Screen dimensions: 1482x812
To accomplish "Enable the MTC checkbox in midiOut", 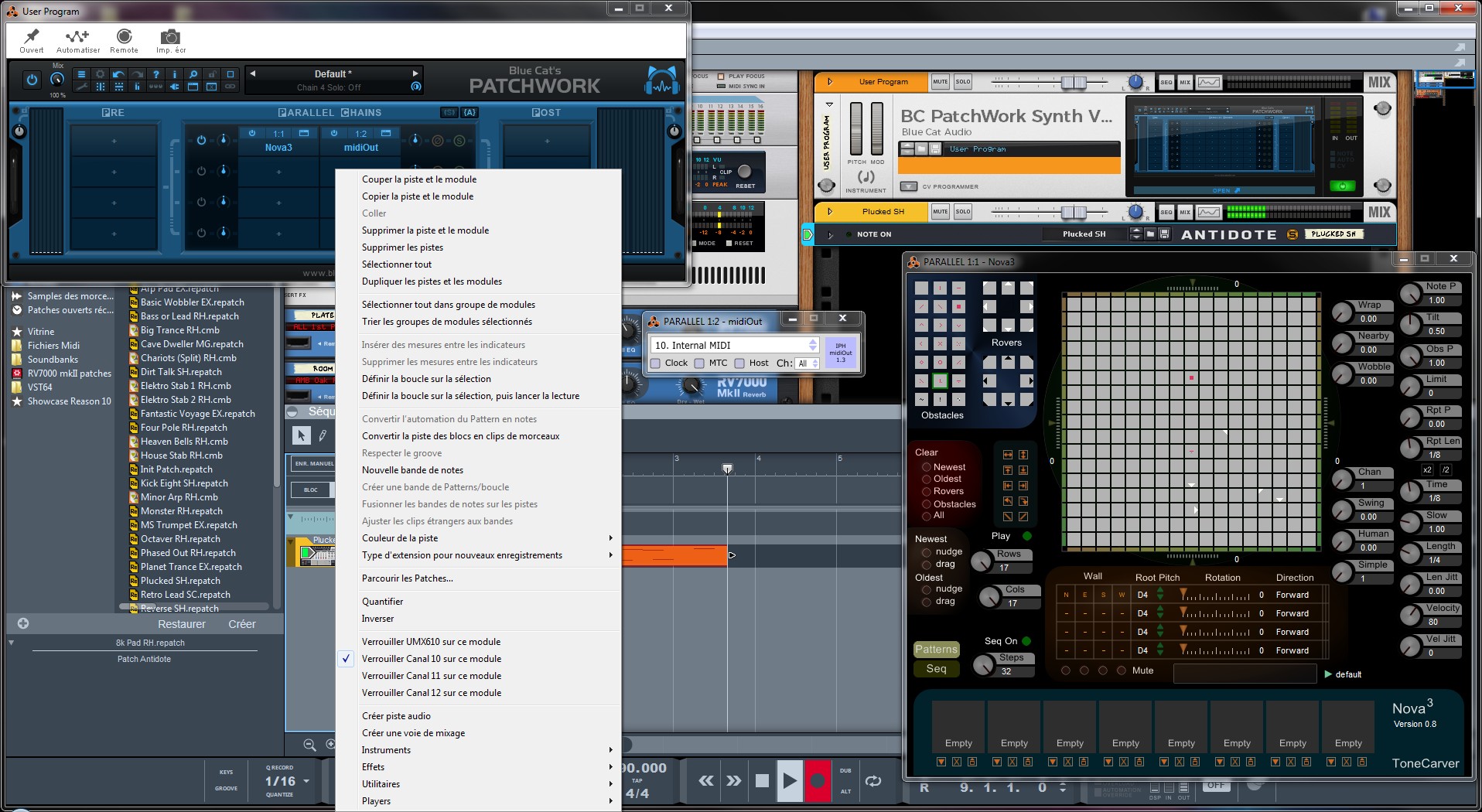I will [x=699, y=363].
